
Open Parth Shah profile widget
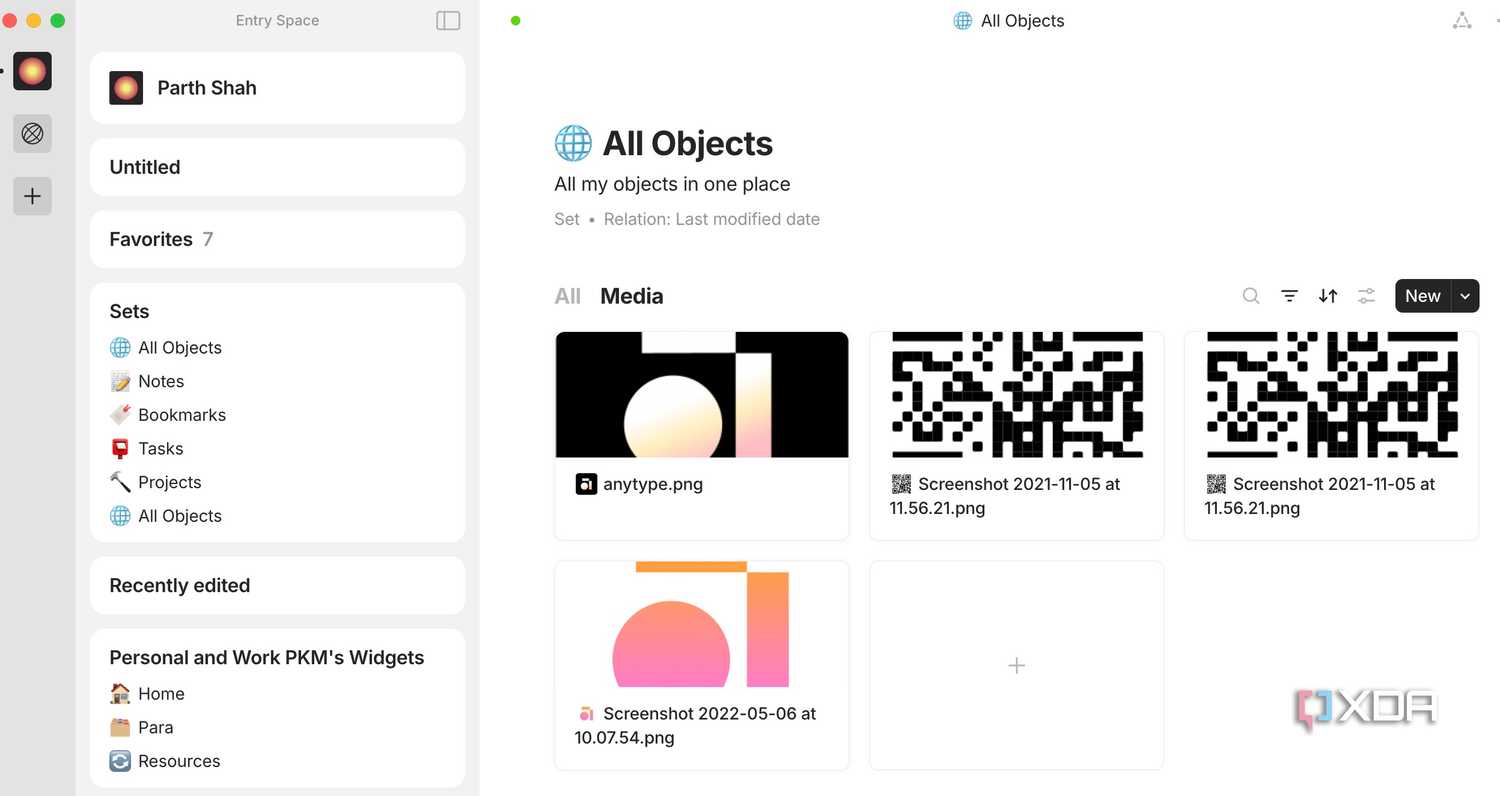[277, 88]
